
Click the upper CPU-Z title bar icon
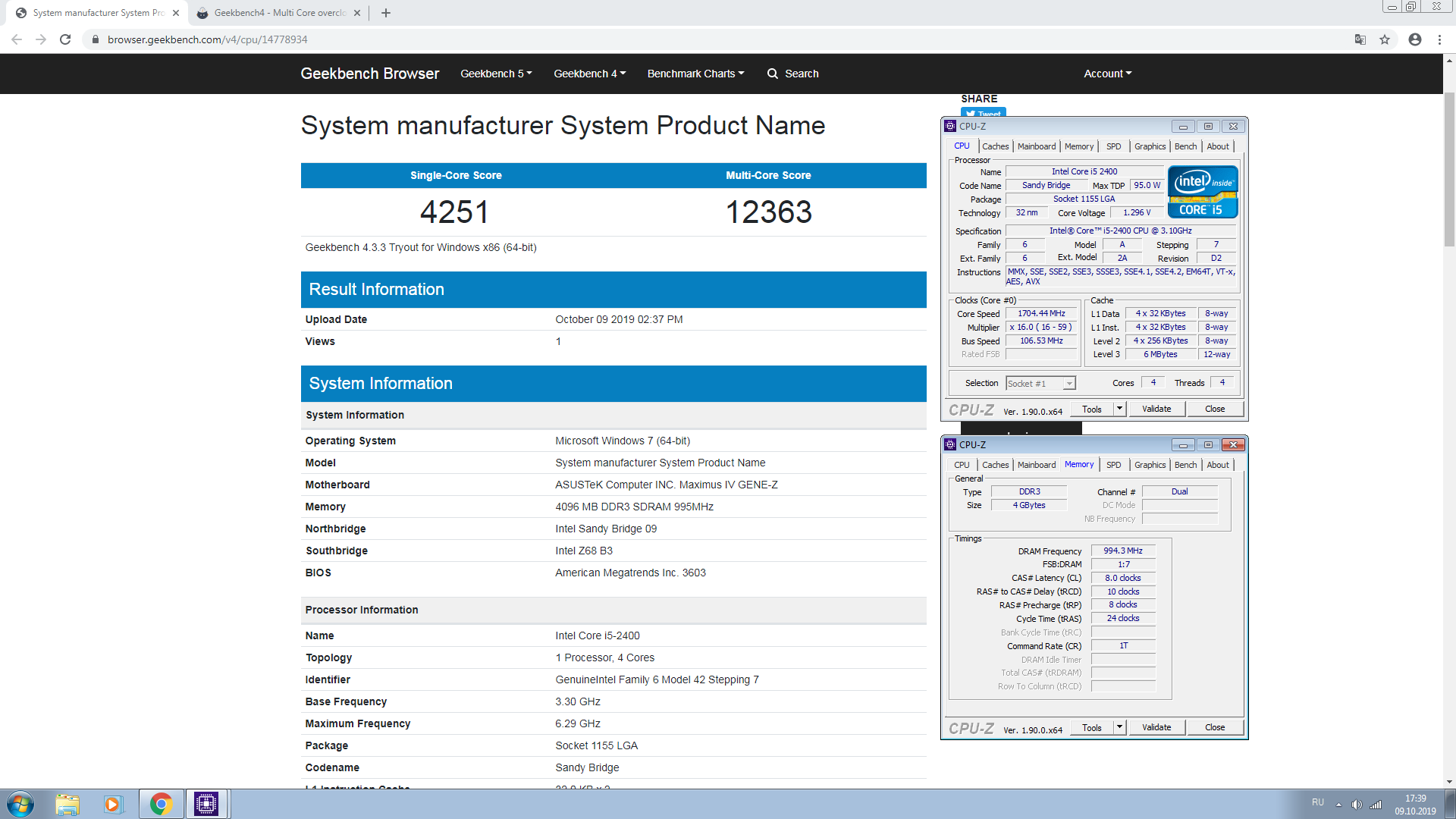[950, 127]
